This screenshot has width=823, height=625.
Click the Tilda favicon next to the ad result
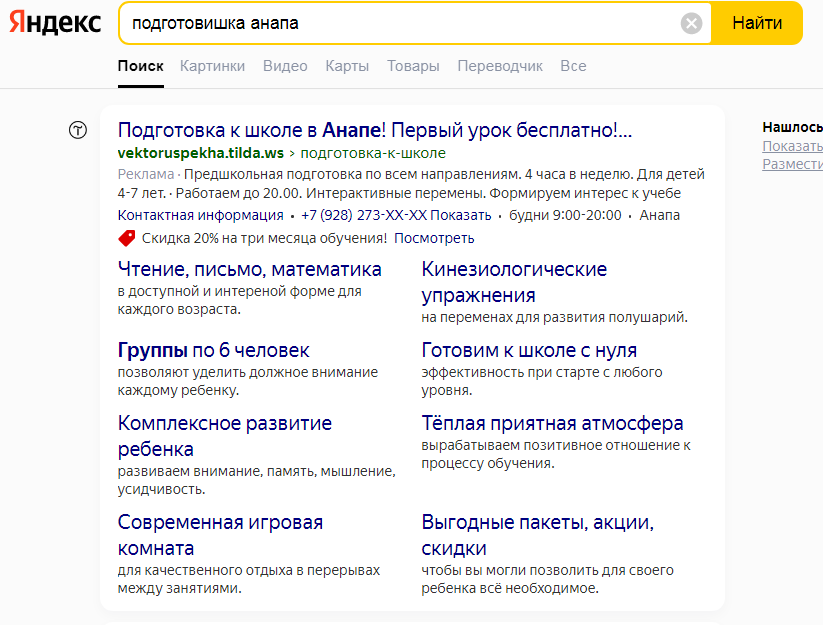click(x=78, y=130)
